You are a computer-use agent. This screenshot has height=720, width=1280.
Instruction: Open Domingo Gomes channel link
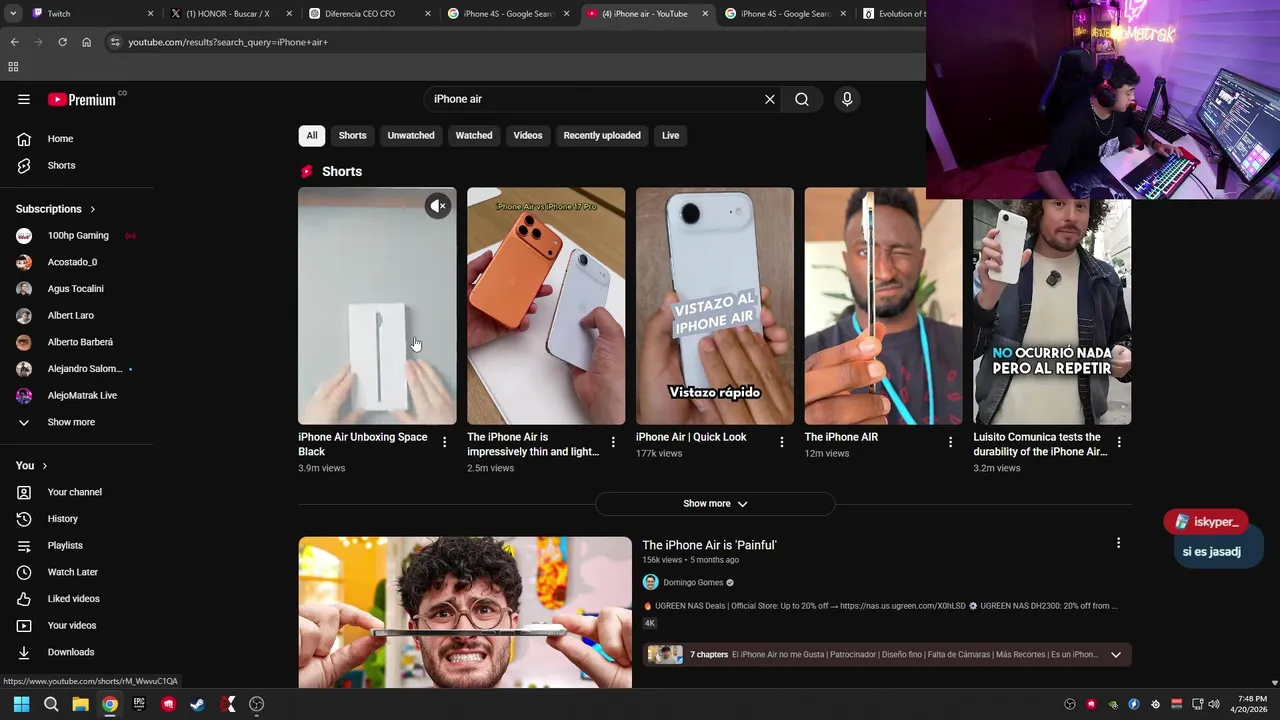[692, 583]
